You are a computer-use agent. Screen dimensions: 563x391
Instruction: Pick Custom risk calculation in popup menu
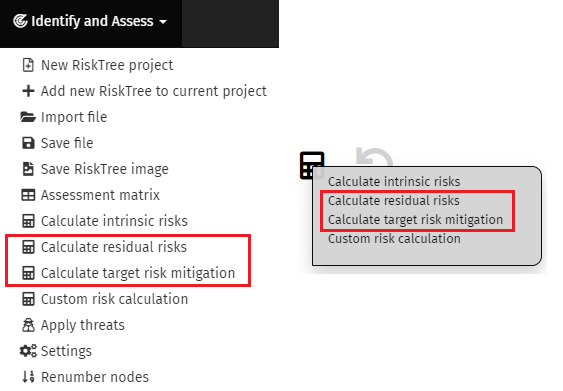tap(394, 238)
